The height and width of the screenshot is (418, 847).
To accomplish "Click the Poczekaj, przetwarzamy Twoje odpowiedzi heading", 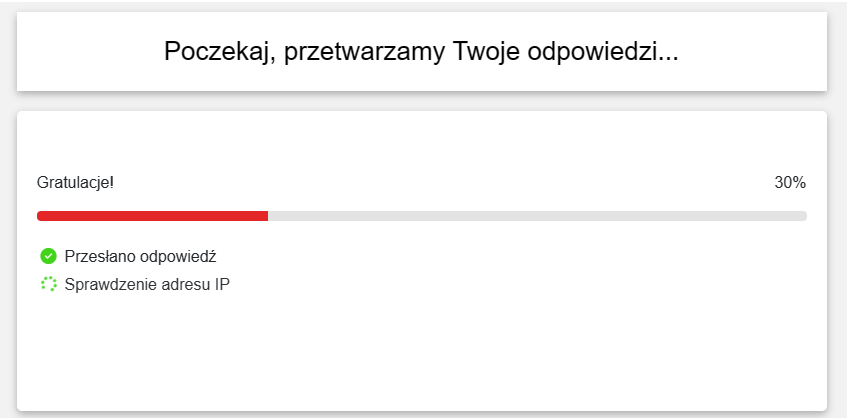I will (421, 52).
